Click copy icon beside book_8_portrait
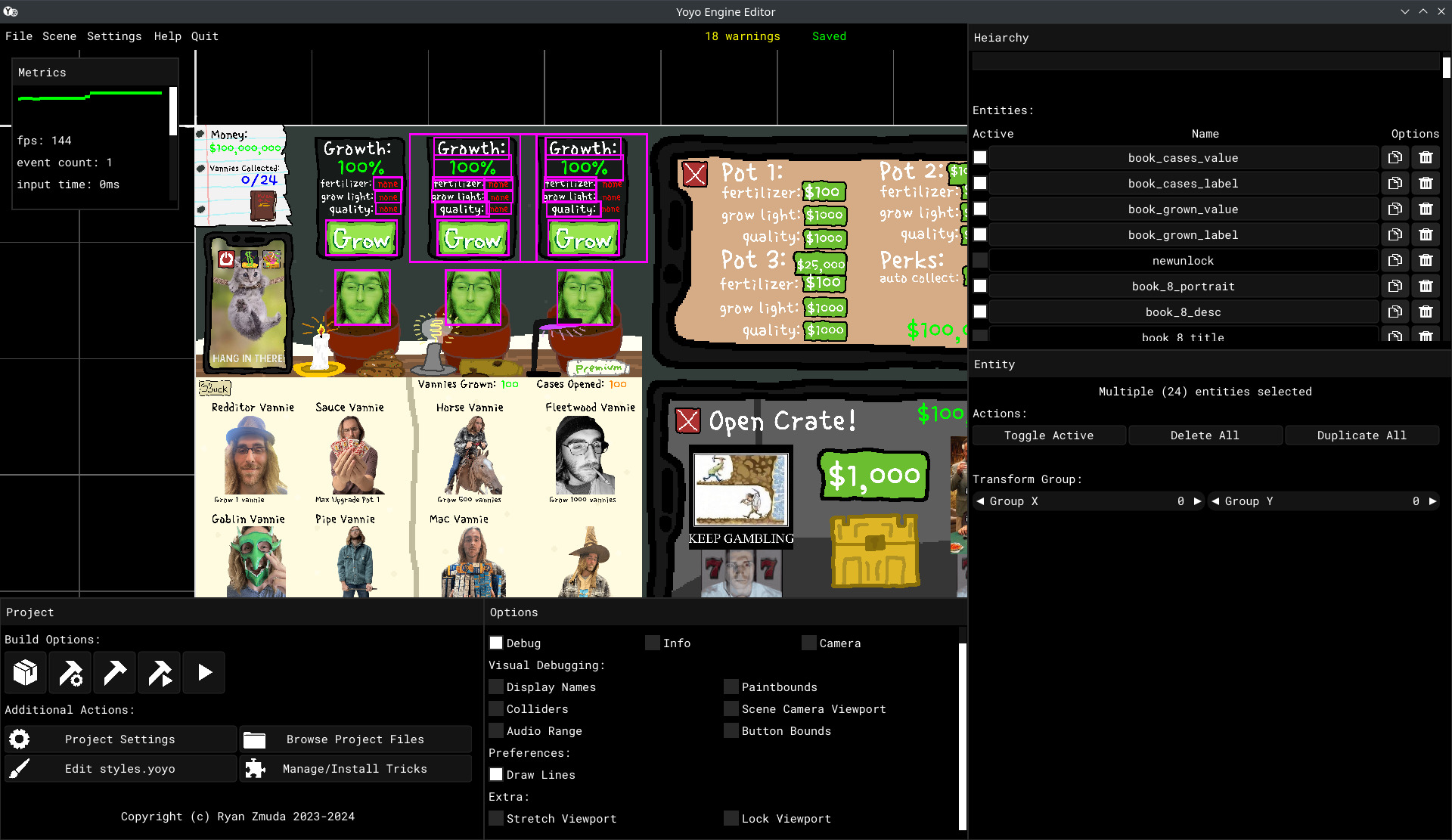 point(1395,287)
